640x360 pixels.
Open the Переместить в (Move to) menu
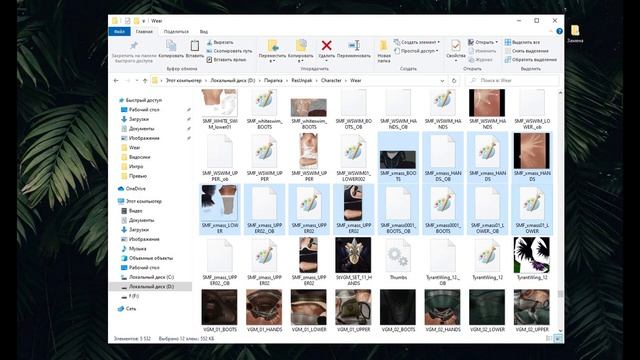(x=272, y=51)
